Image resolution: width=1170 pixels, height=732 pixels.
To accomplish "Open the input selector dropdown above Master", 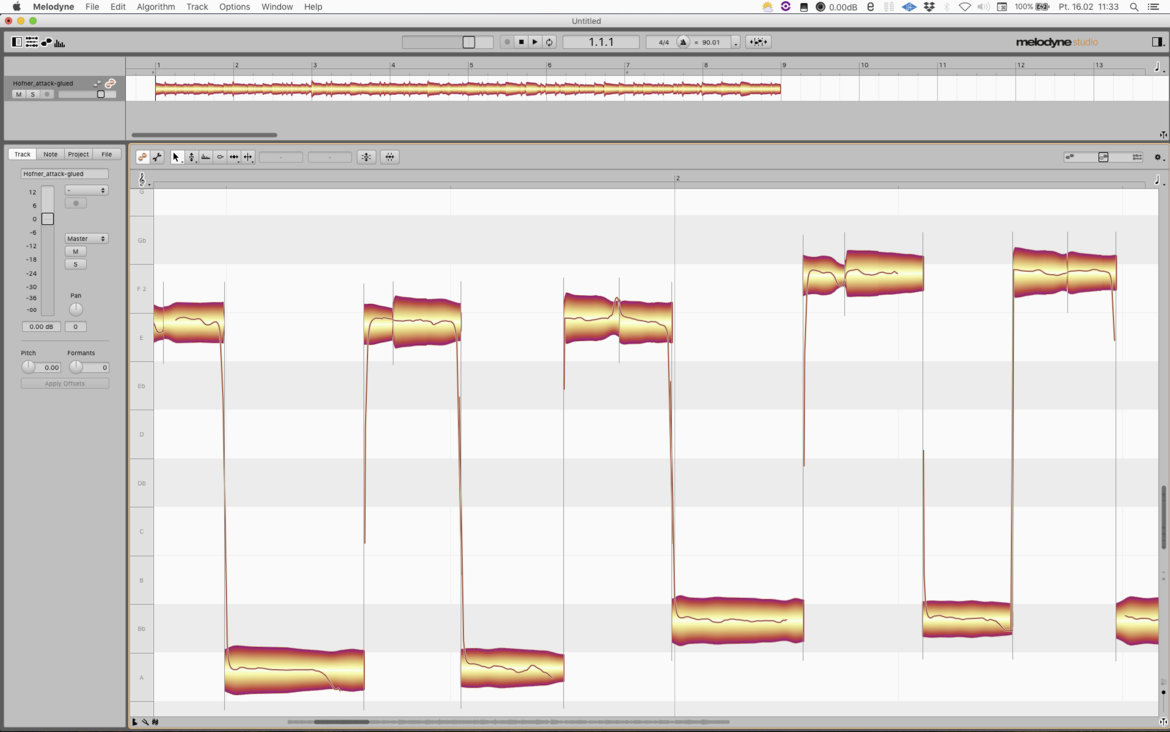I will [87, 190].
